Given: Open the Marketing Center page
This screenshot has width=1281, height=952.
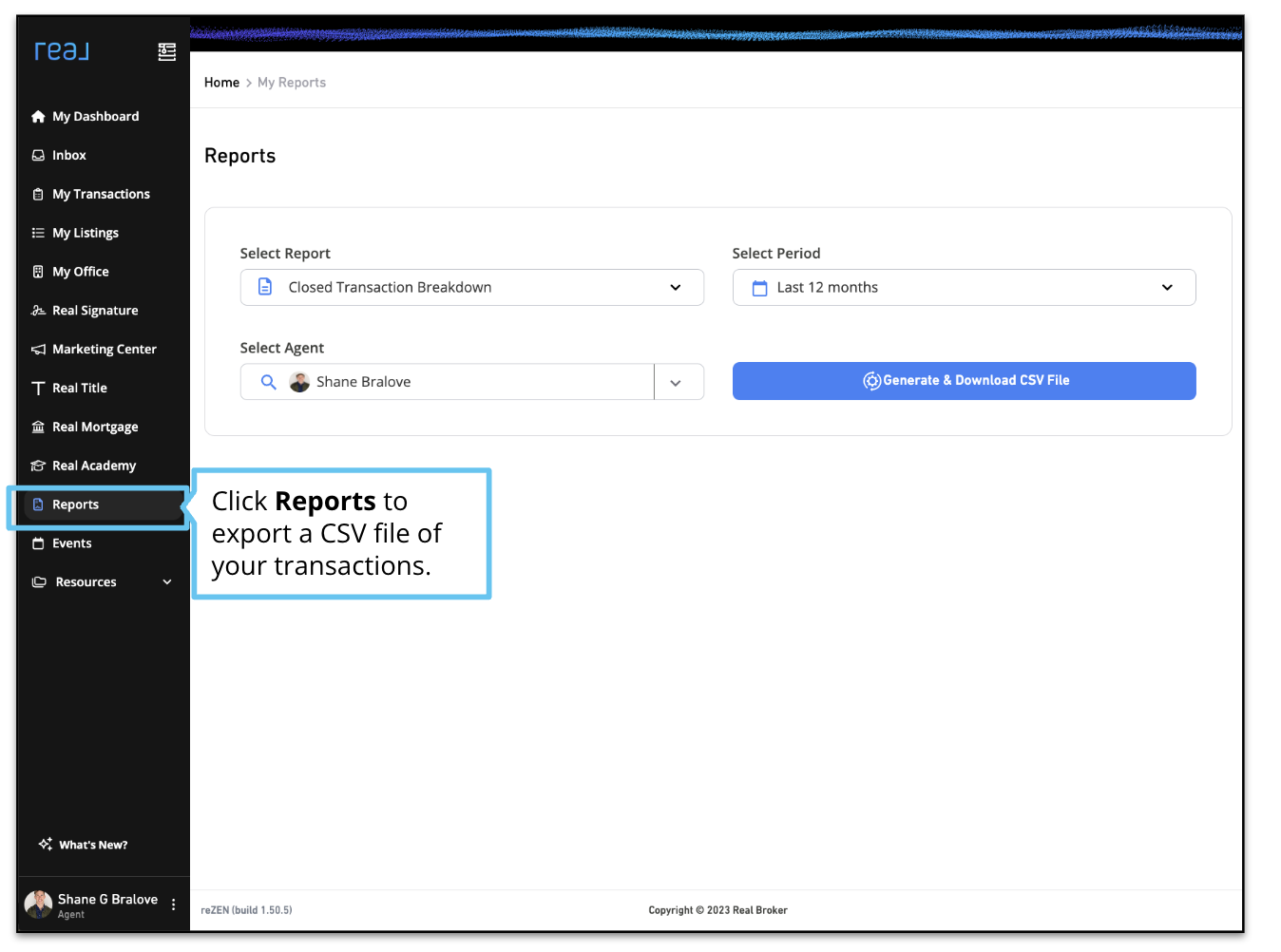Looking at the screenshot, I should pos(104,350).
